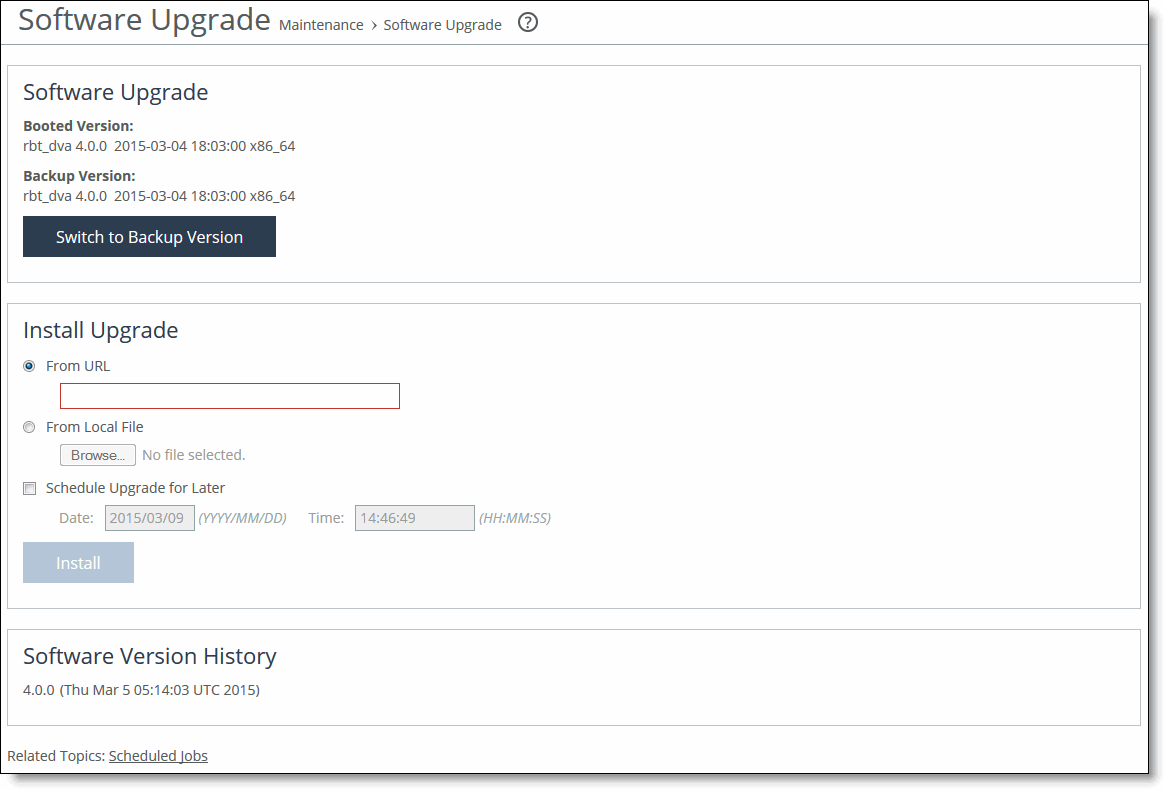Viewport: 1165px width, 790px height.
Task: Click the history entry 4.0.0 Thu Mar 5
Action: pos(141,690)
